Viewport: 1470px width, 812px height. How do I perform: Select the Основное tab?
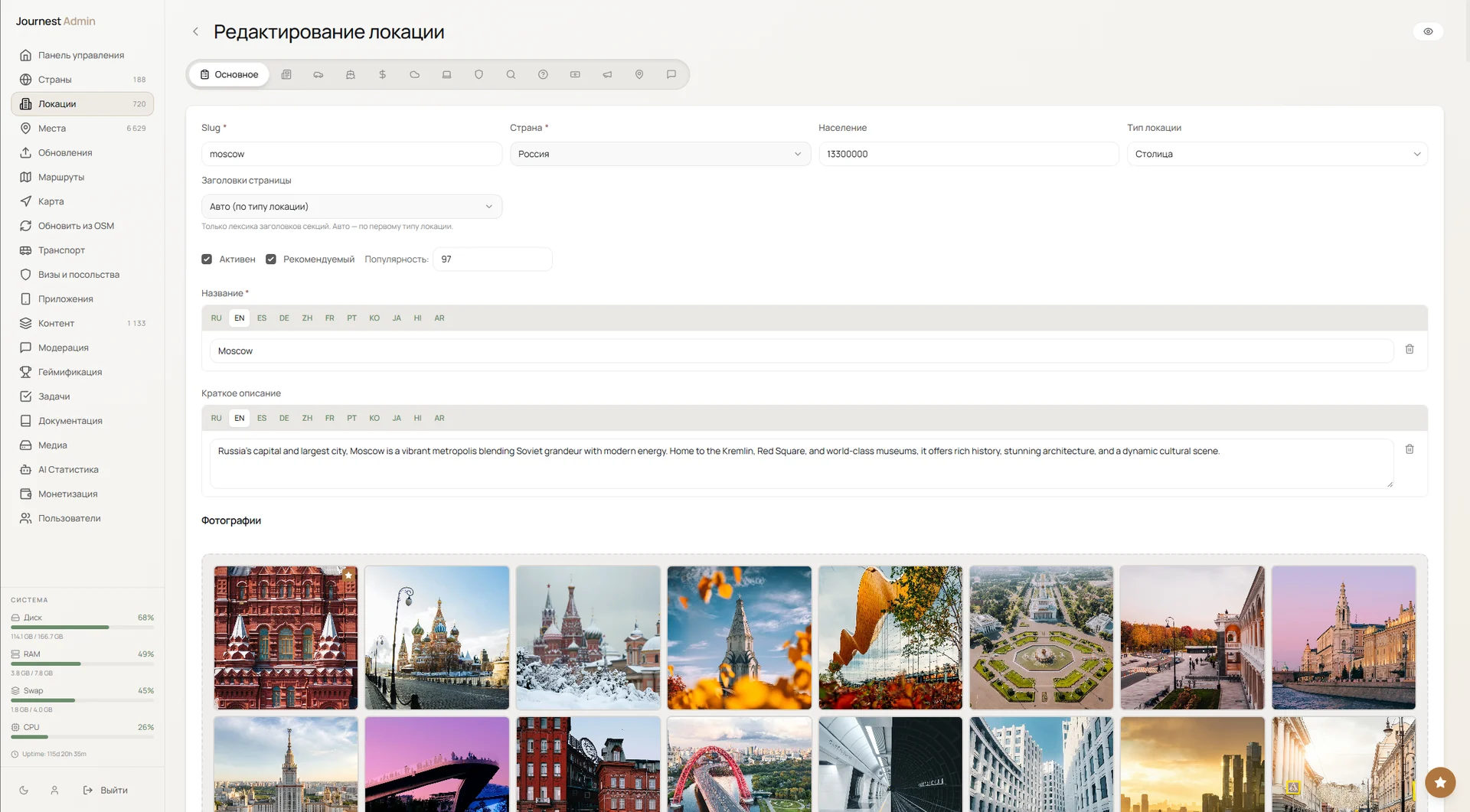click(230, 74)
